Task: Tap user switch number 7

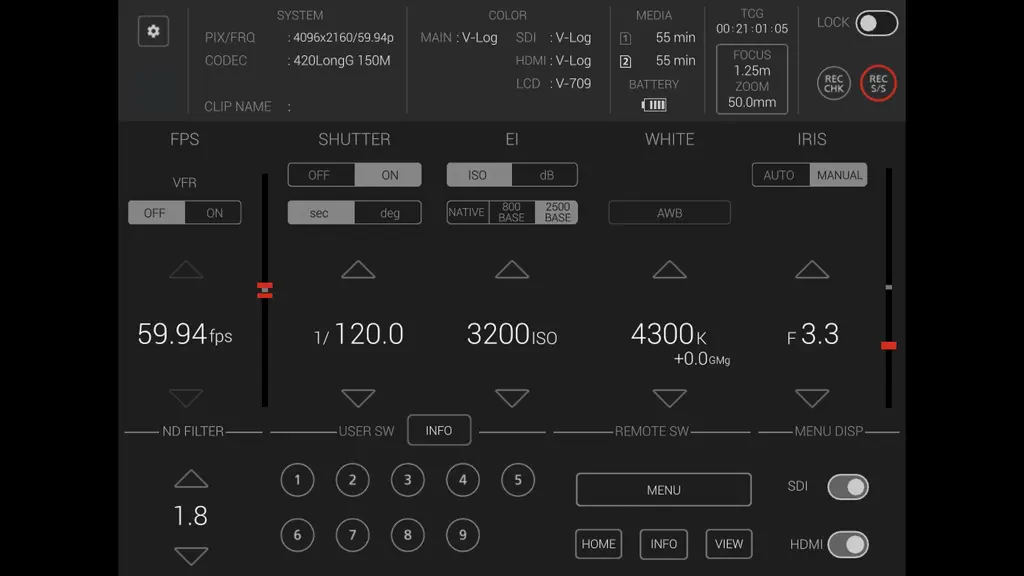Action: [353, 535]
